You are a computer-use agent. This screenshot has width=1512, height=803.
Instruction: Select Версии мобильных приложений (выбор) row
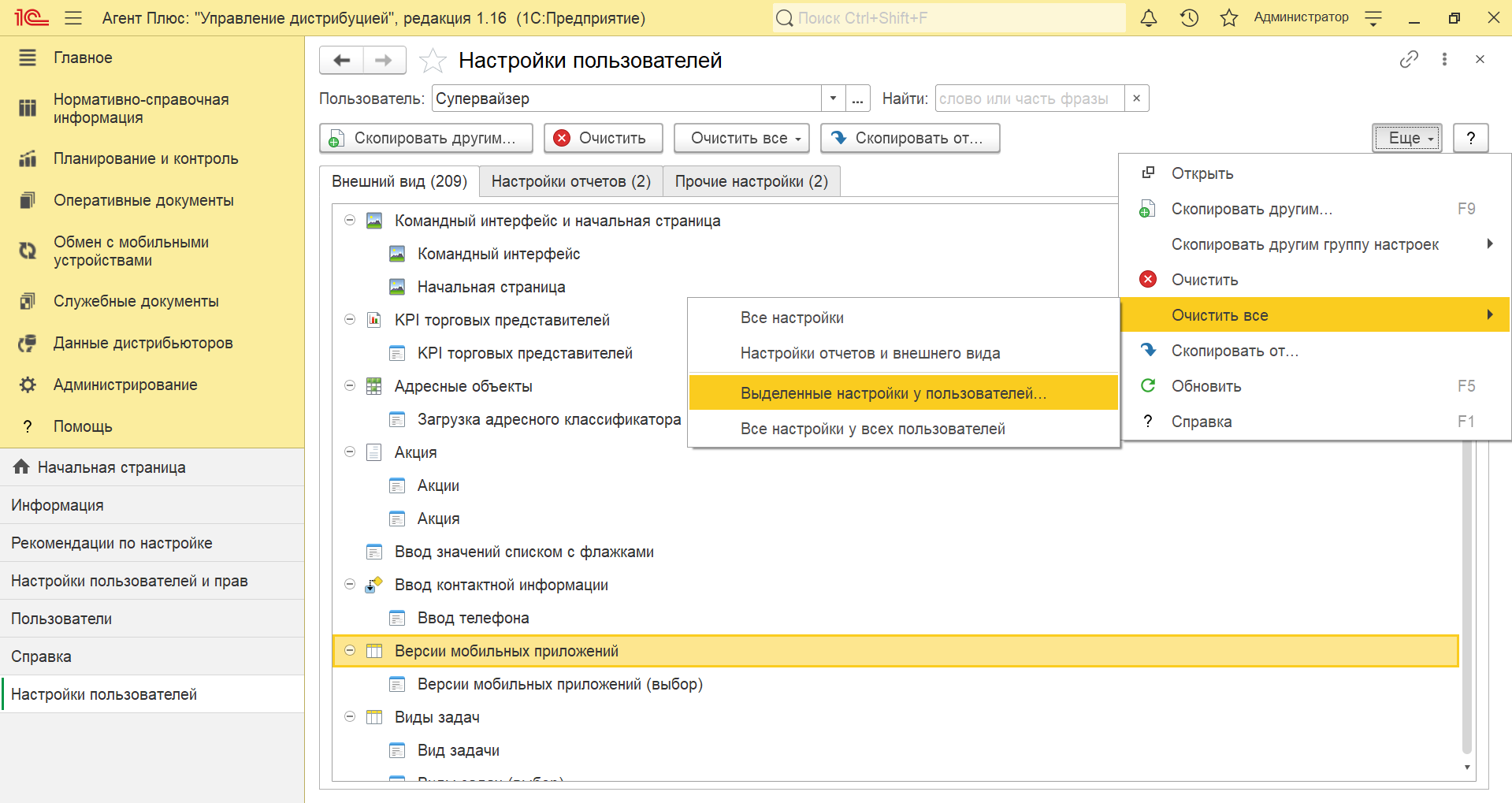(896, 684)
